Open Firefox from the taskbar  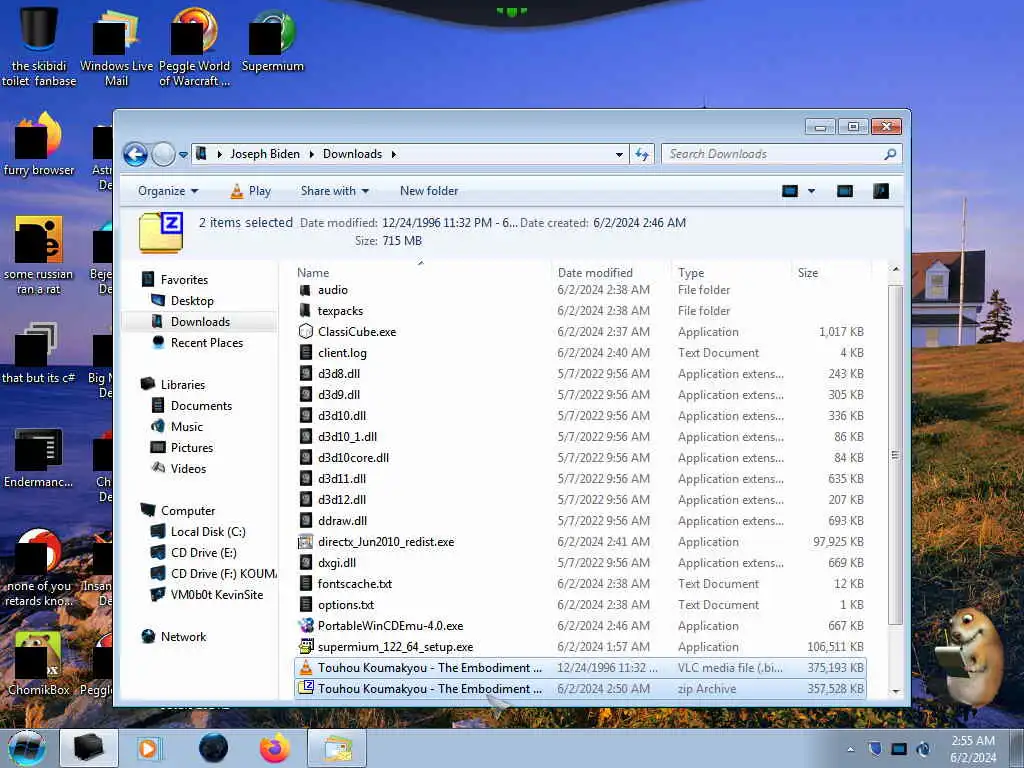(x=274, y=748)
